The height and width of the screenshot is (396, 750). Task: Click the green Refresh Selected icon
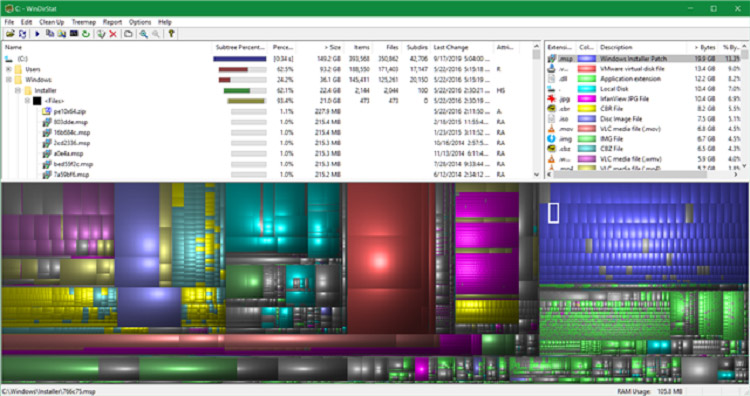click(86, 33)
